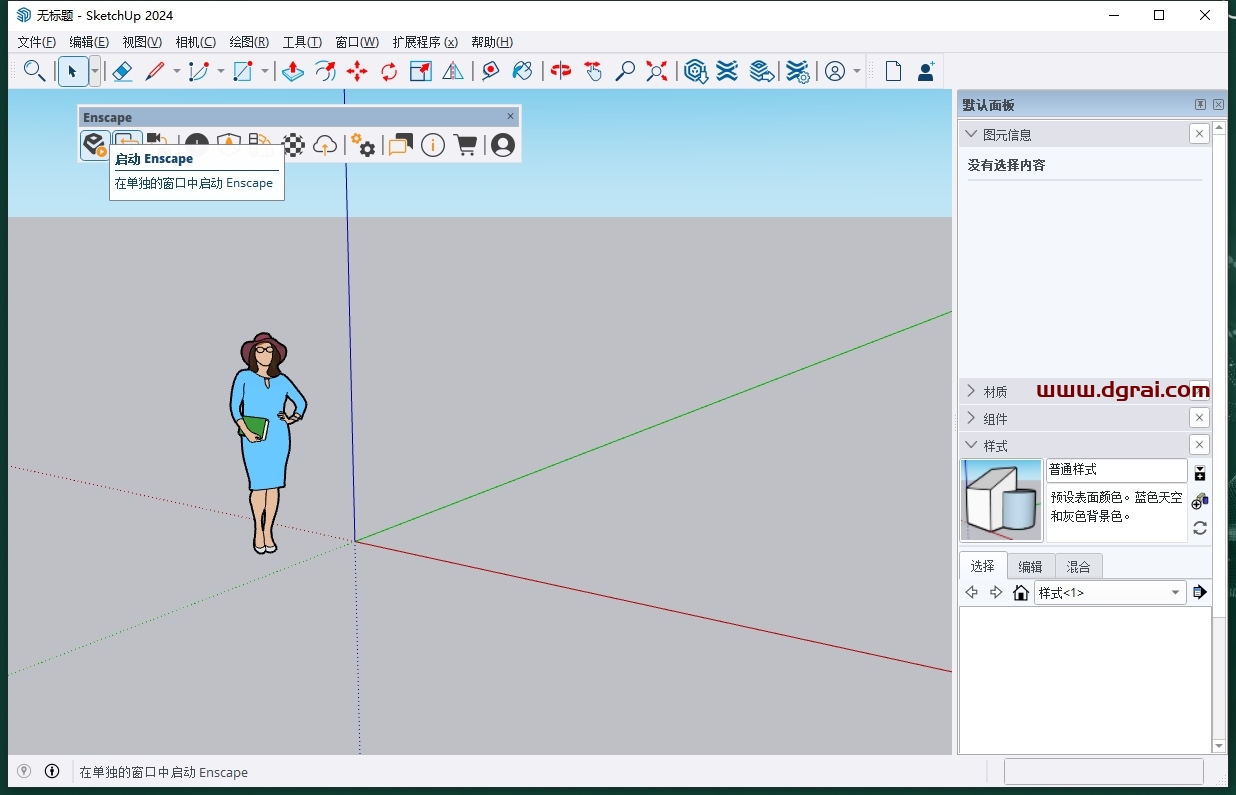Image resolution: width=1236 pixels, height=795 pixels.
Task: Activate the Scale tool
Action: tap(421, 71)
